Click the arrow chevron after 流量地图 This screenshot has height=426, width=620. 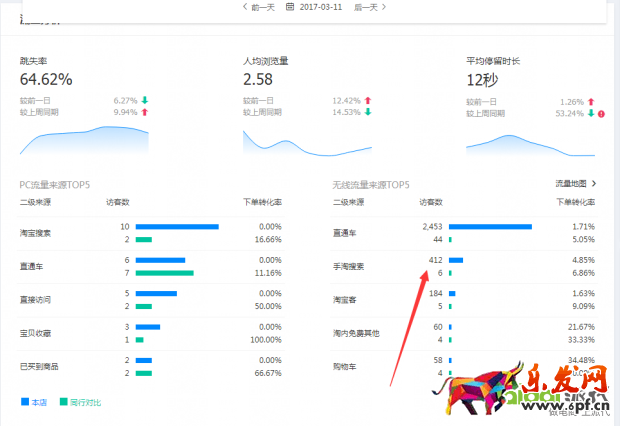594,184
